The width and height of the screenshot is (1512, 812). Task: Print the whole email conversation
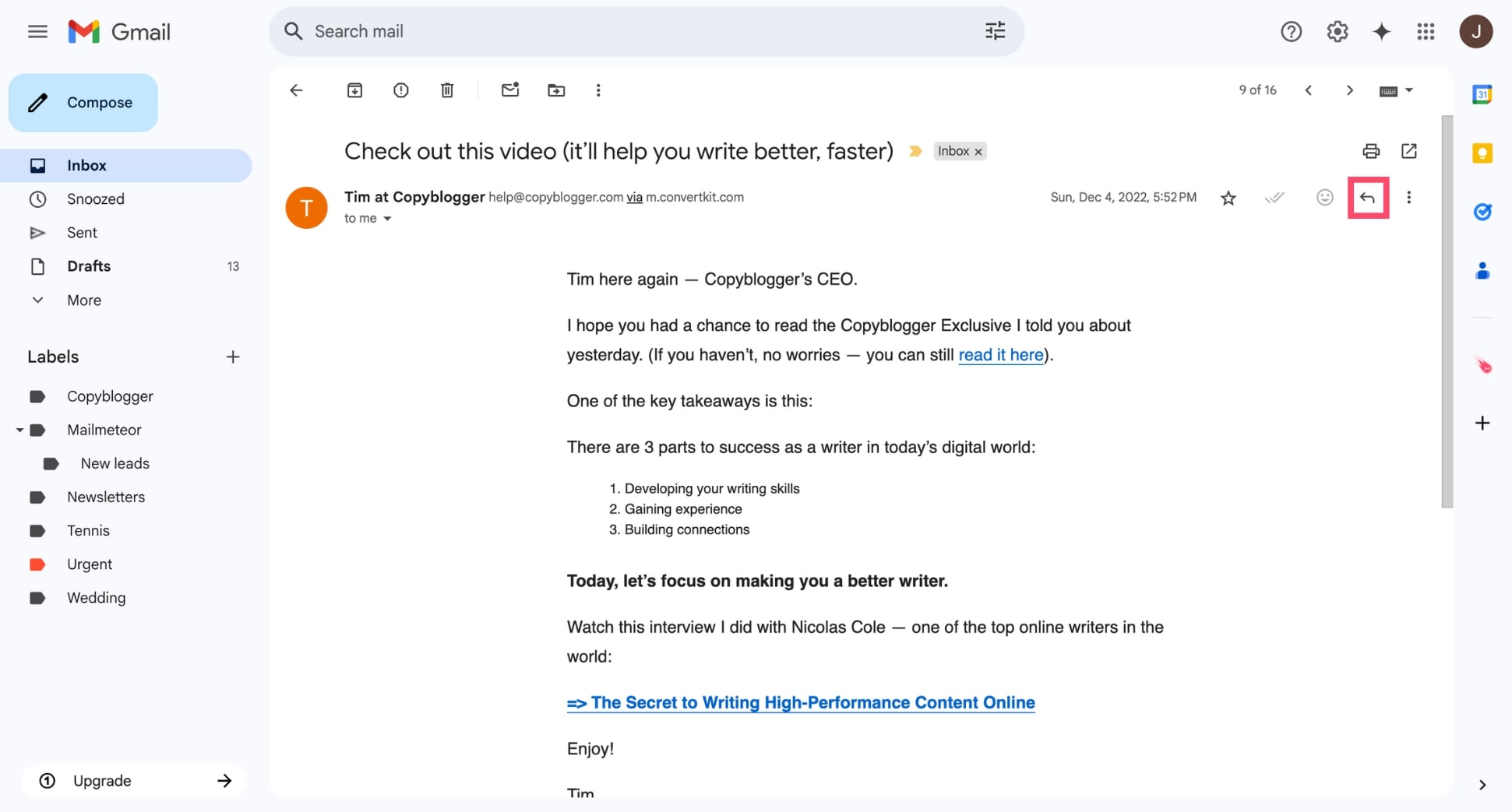pyautogui.click(x=1371, y=151)
